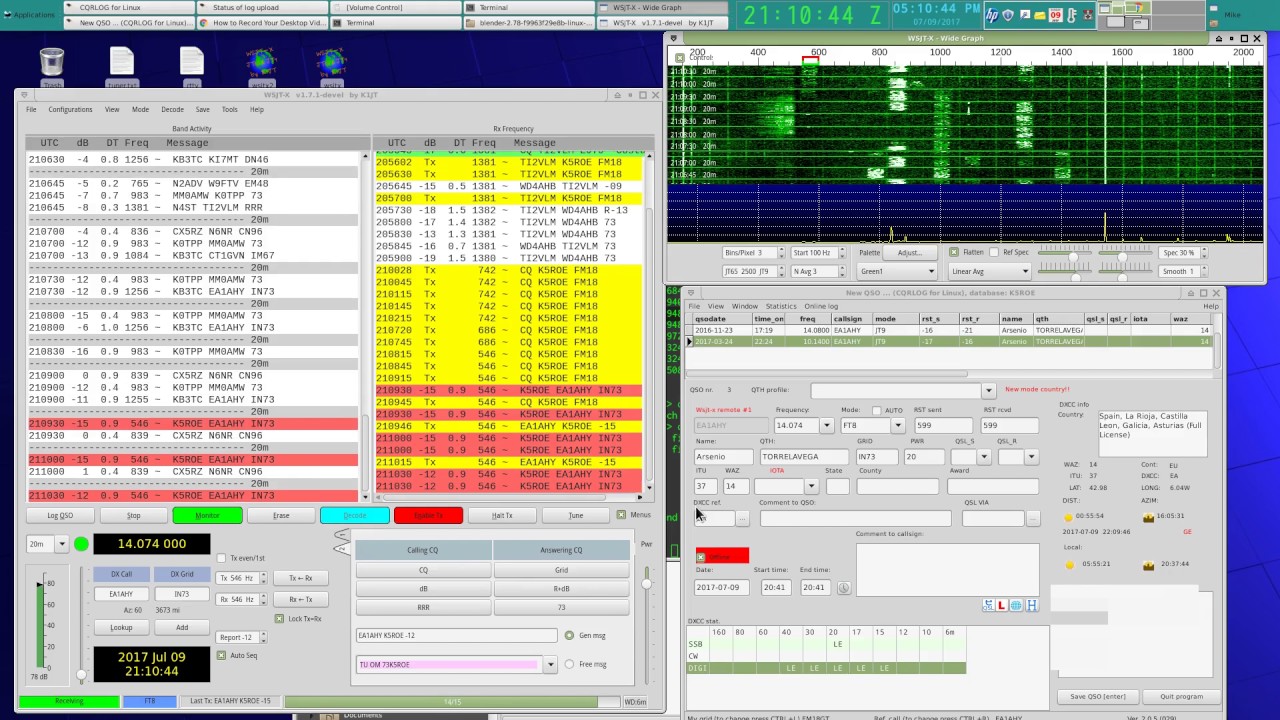Uncheck the Menus checkbox in WSJT-X
This screenshot has height=720, width=1280.
point(621,515)
